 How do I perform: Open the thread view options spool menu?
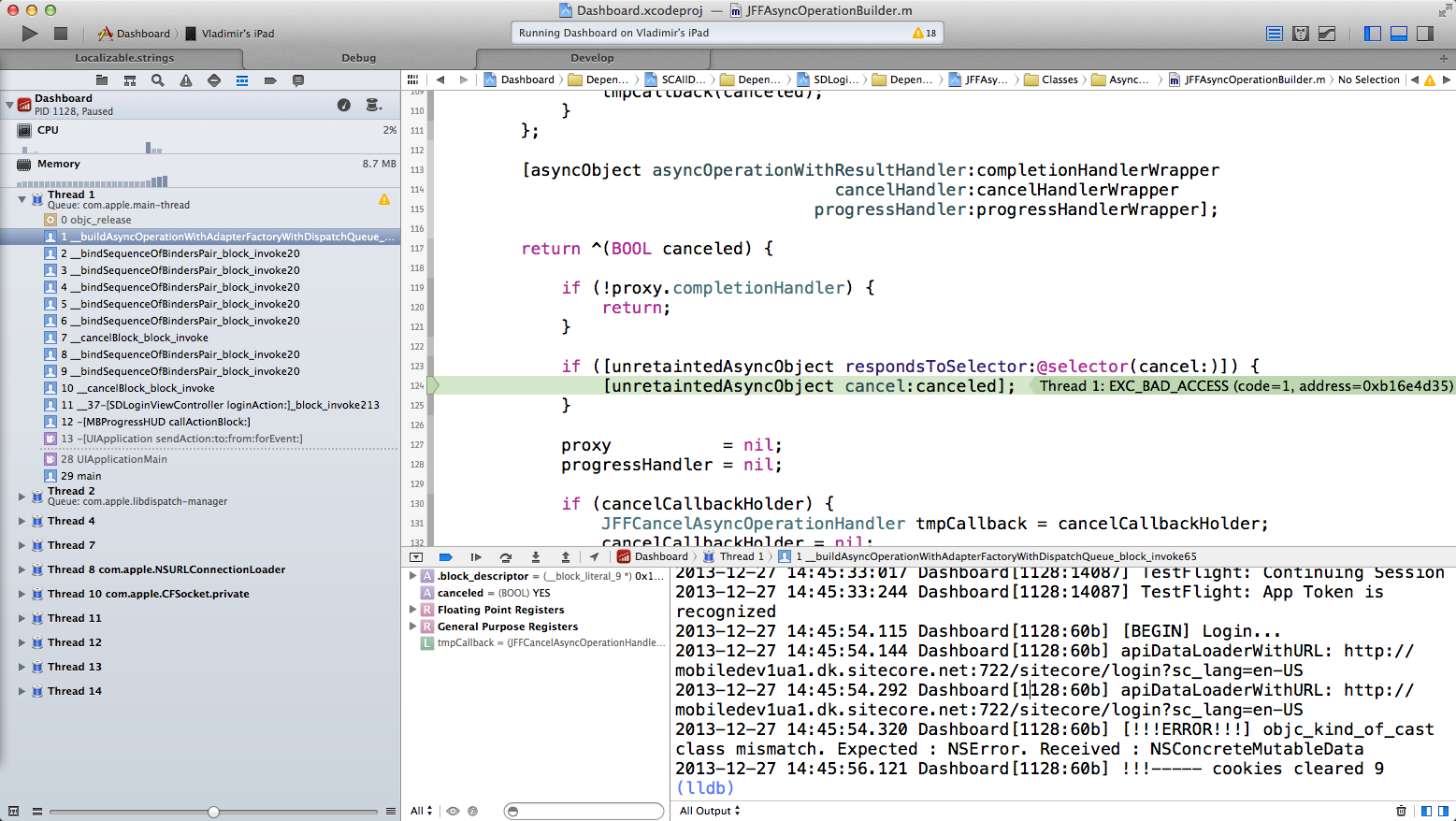tap(373, 105)
